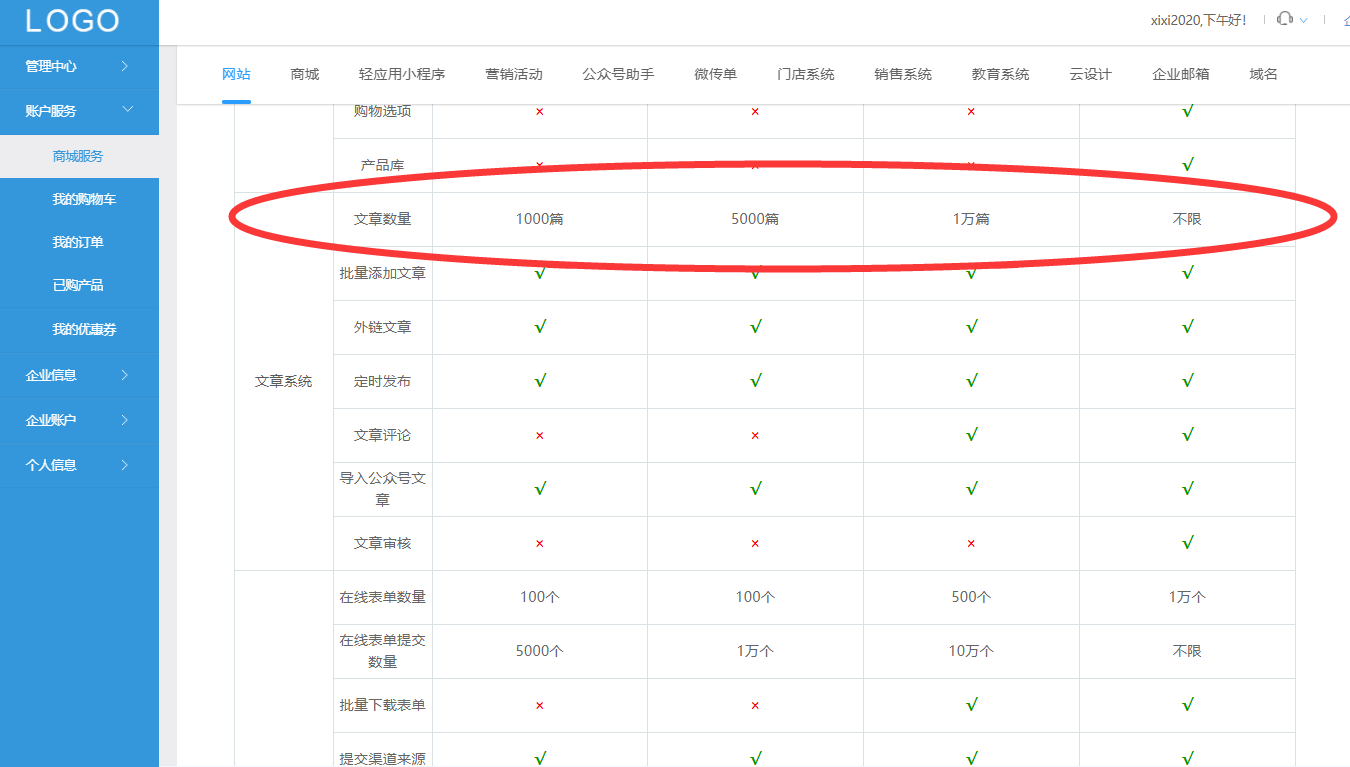Screen dimensions: 1350x767
Task: Click the vertical scrollbar on the right
Action: (x=1345, y=400)
